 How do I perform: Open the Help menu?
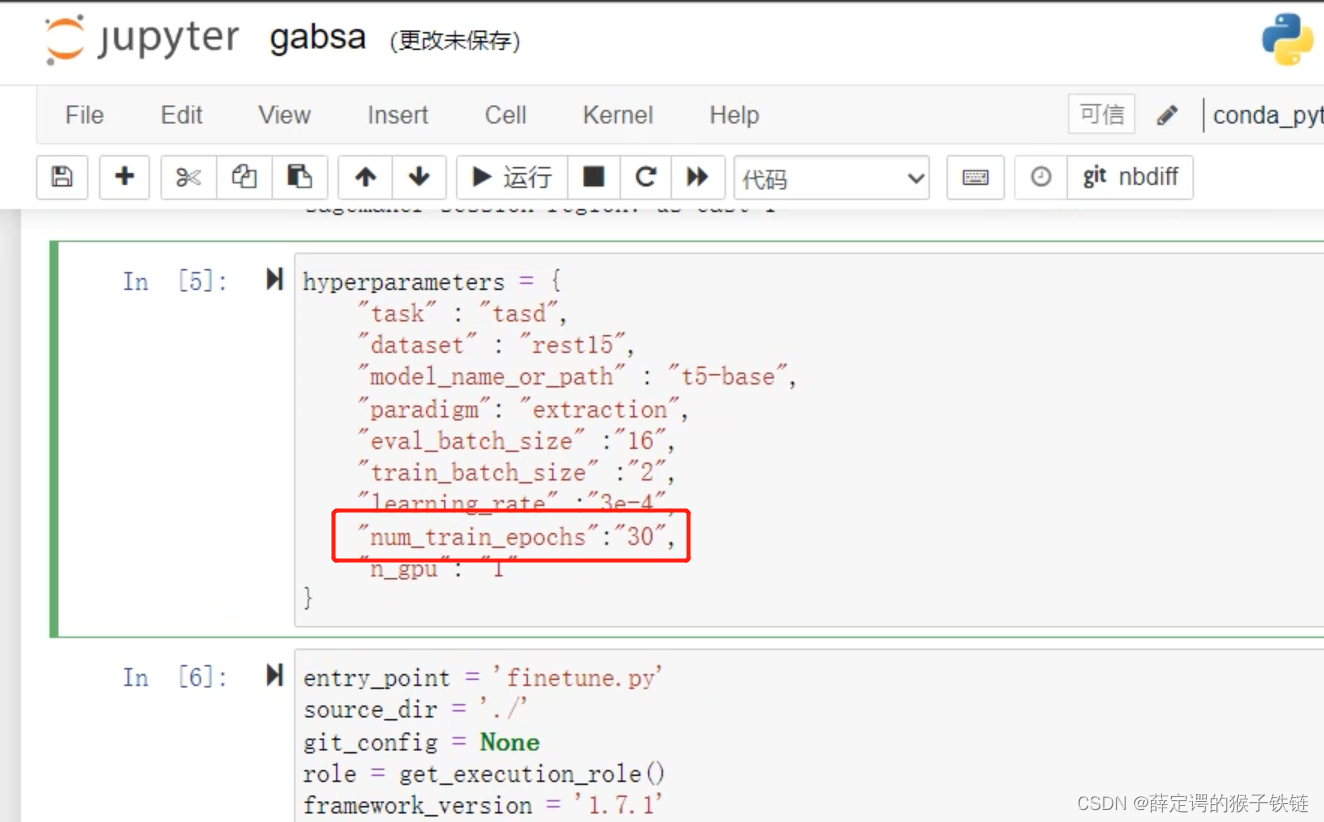(734, 115)
